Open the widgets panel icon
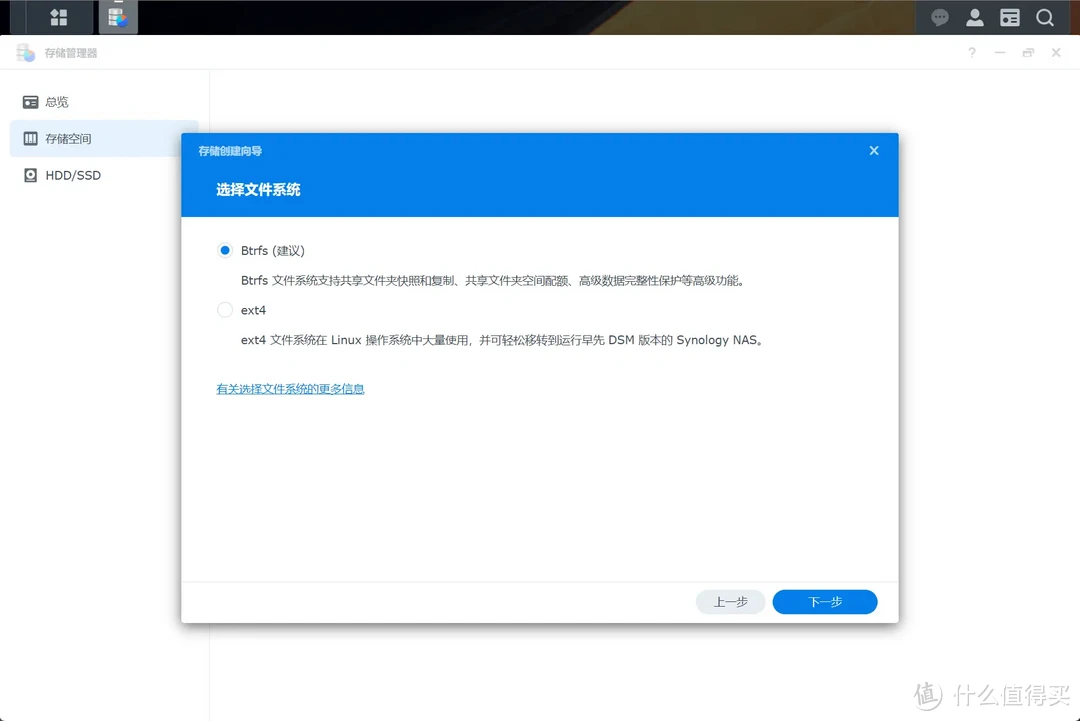Screen dimensions: 1080x721 1009,17
